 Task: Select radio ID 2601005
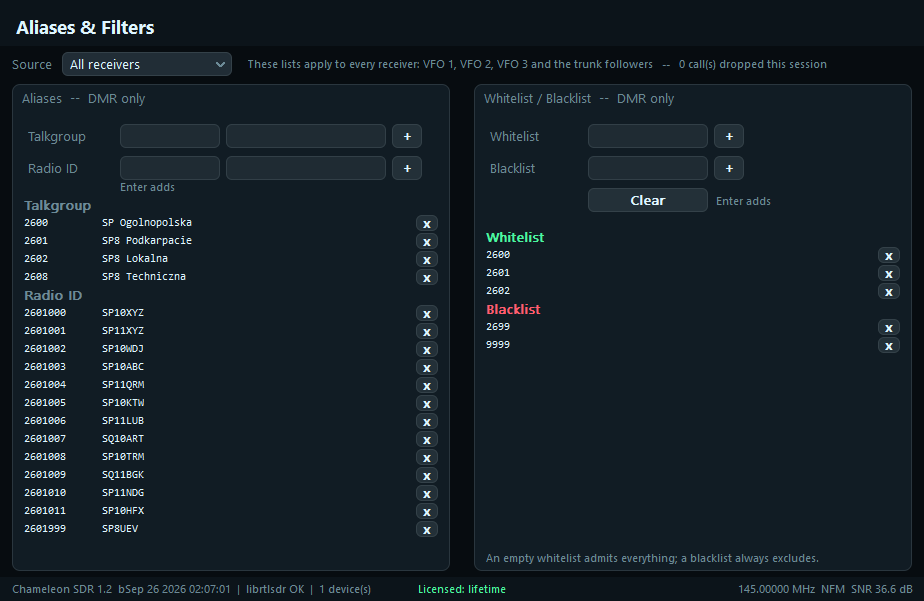(x=45, y=402)
